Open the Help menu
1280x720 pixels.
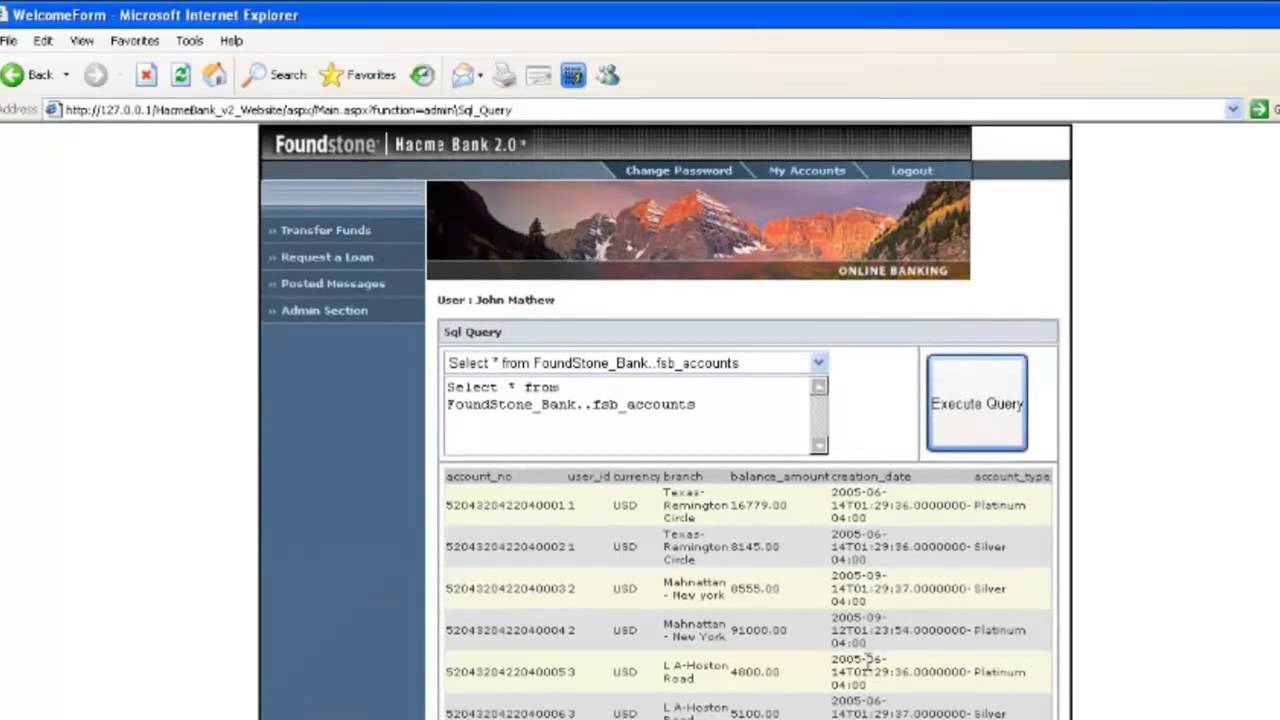(x=231, y=41)
